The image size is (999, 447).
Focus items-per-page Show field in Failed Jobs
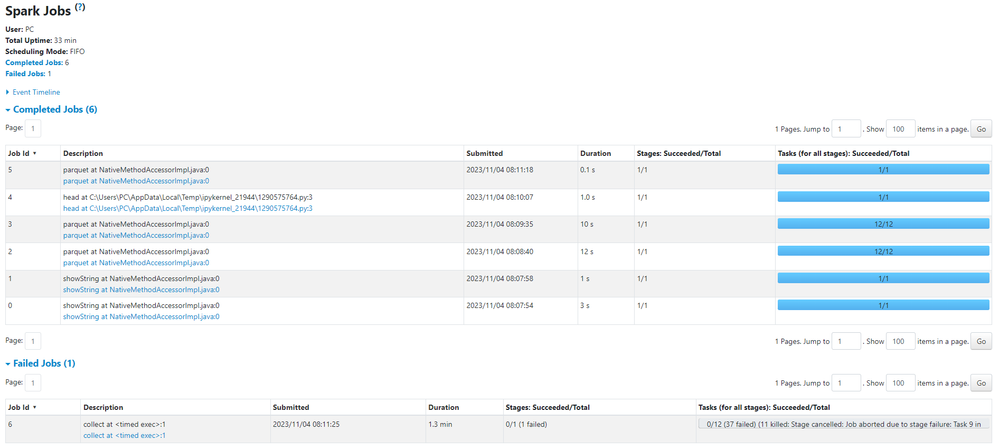click(x=900, y=383)
